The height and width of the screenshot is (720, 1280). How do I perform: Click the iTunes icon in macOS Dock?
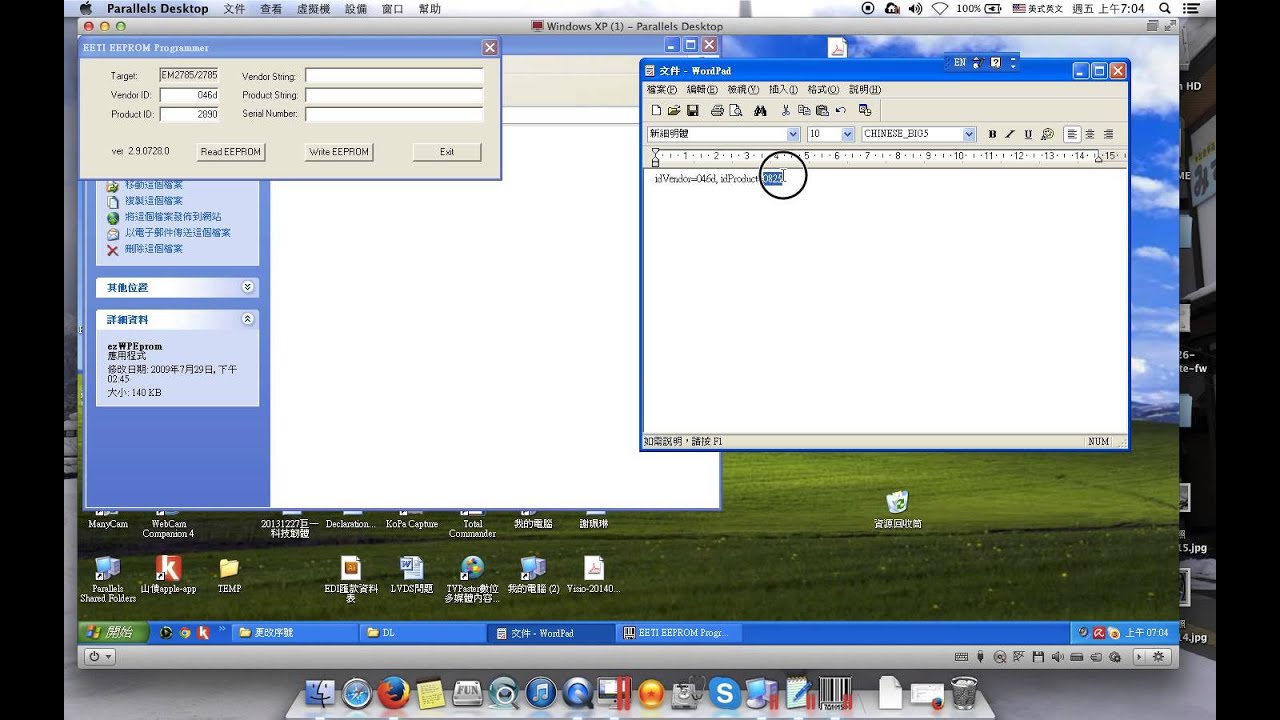[x=541, y=692]
